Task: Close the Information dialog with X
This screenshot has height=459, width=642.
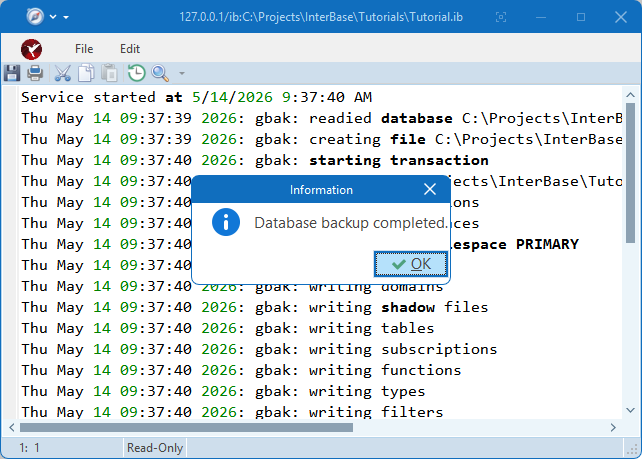Action: [430, 189]
